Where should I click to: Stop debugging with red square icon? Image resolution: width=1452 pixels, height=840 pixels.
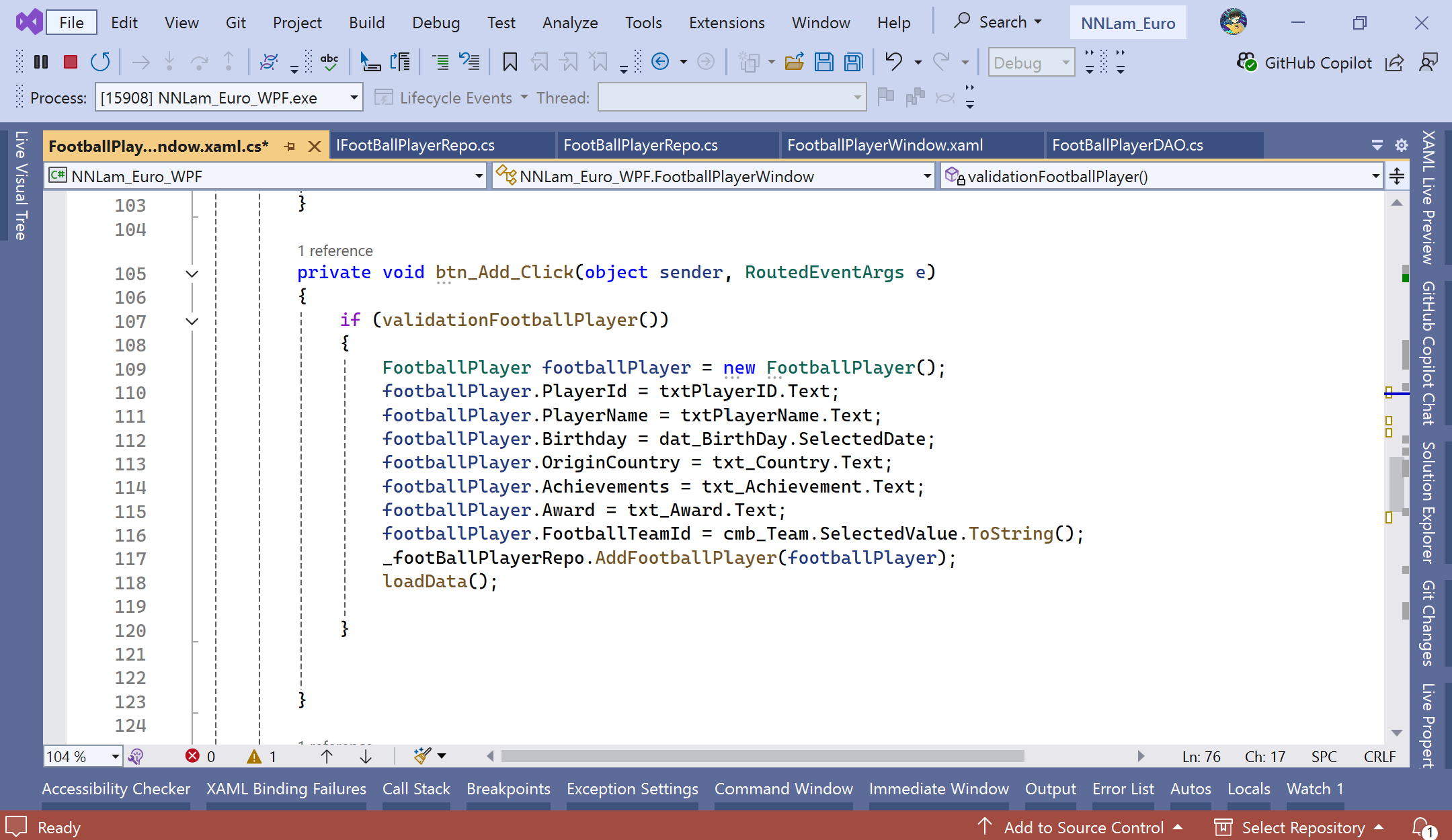click(x=71, y=62)
